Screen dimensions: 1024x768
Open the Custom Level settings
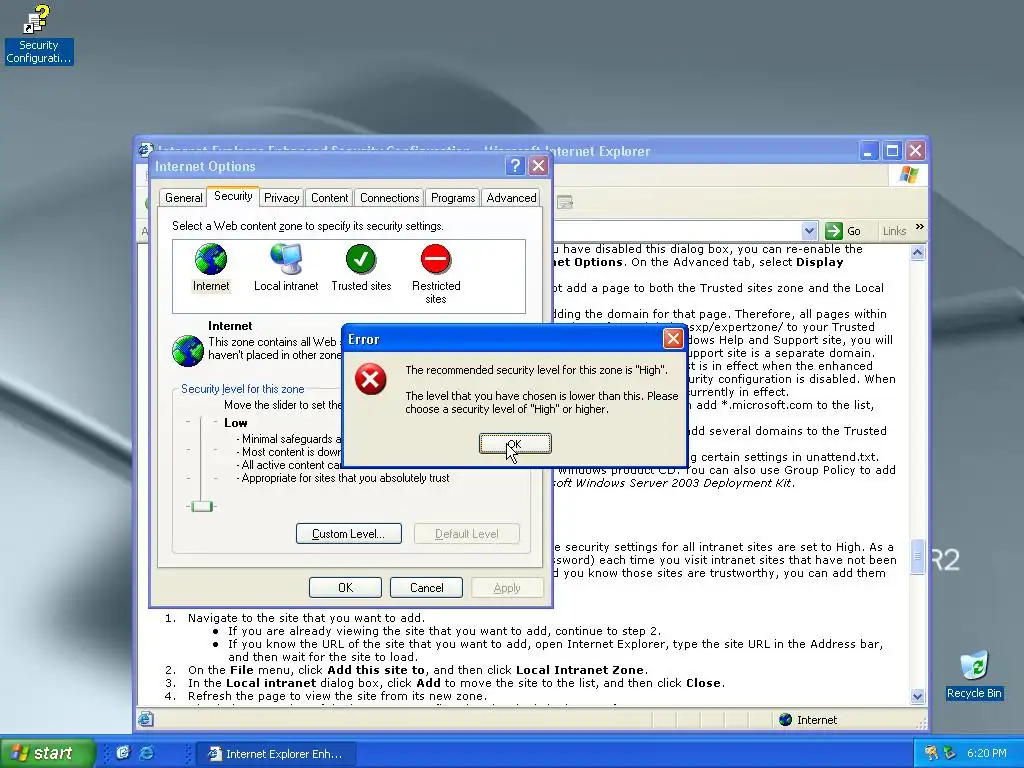(349, 534)
